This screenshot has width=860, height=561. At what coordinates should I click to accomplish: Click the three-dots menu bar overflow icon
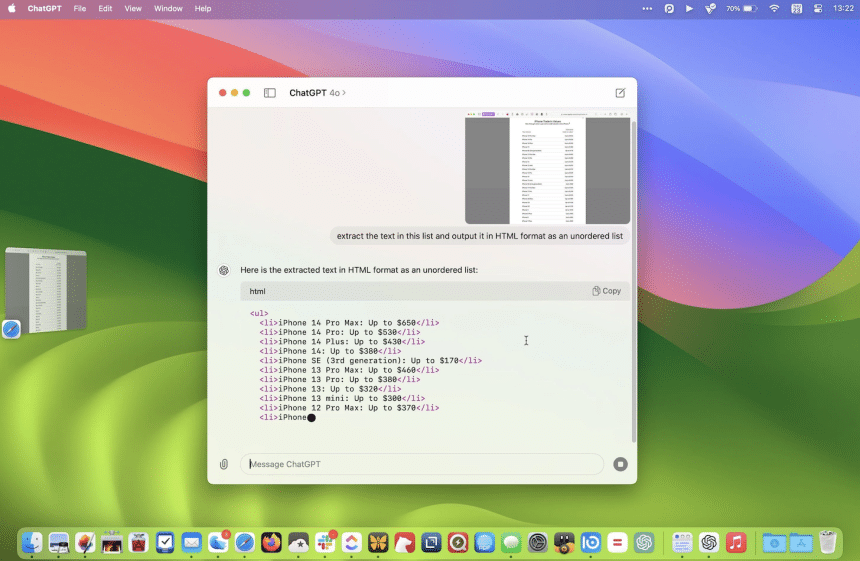[x=647, y=8]
